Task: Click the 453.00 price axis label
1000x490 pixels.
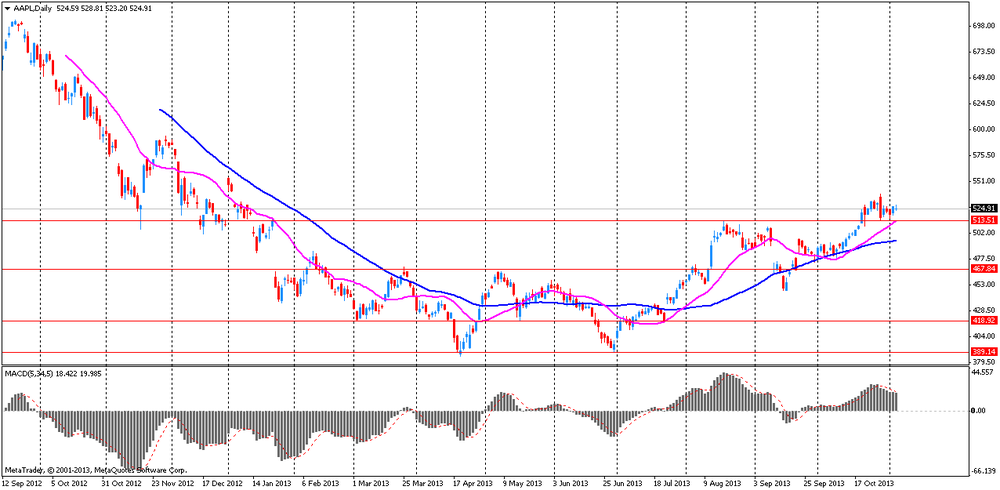Action: [983, 284]
